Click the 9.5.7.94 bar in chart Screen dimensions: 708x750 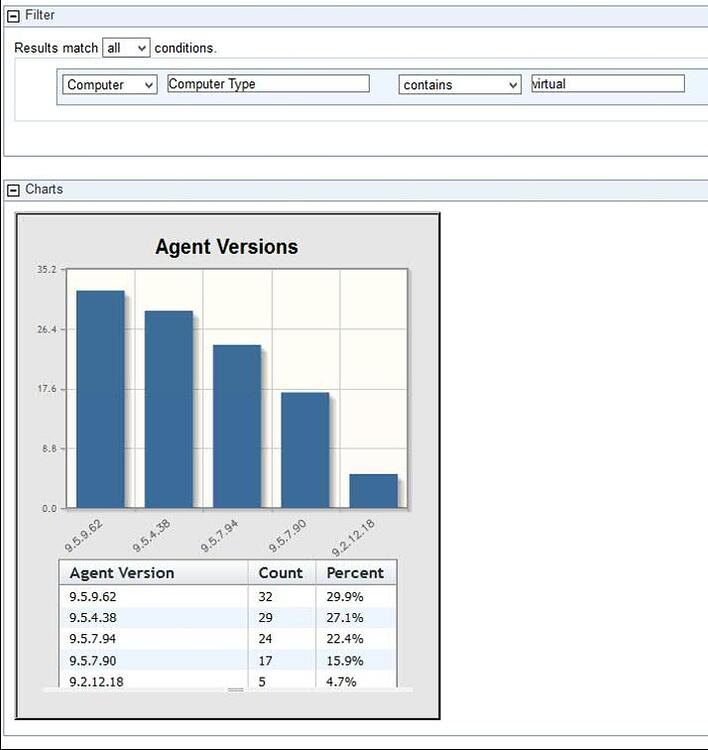237,426
